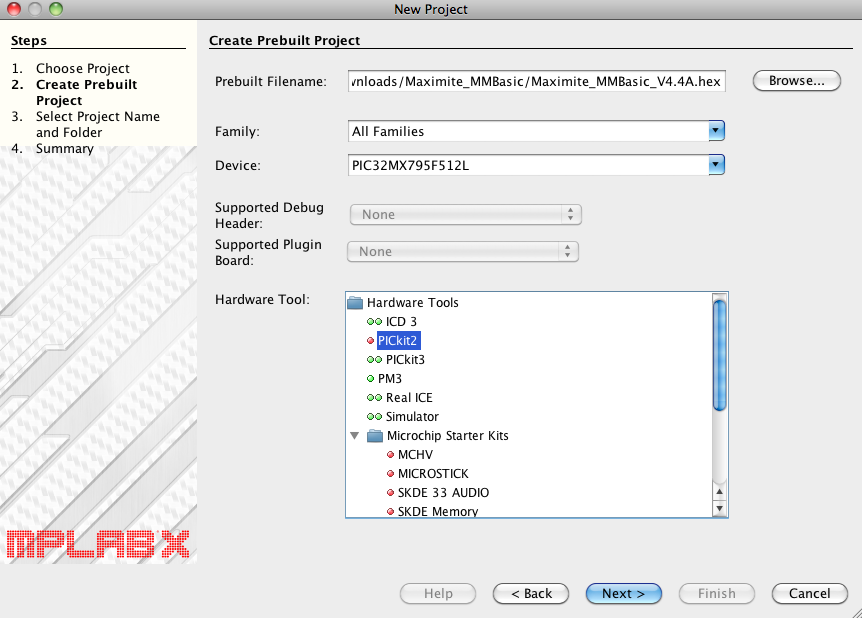862x618 pixels.
Task: Select PICkit3 in the hardware tool list
Action: point(405,360)
